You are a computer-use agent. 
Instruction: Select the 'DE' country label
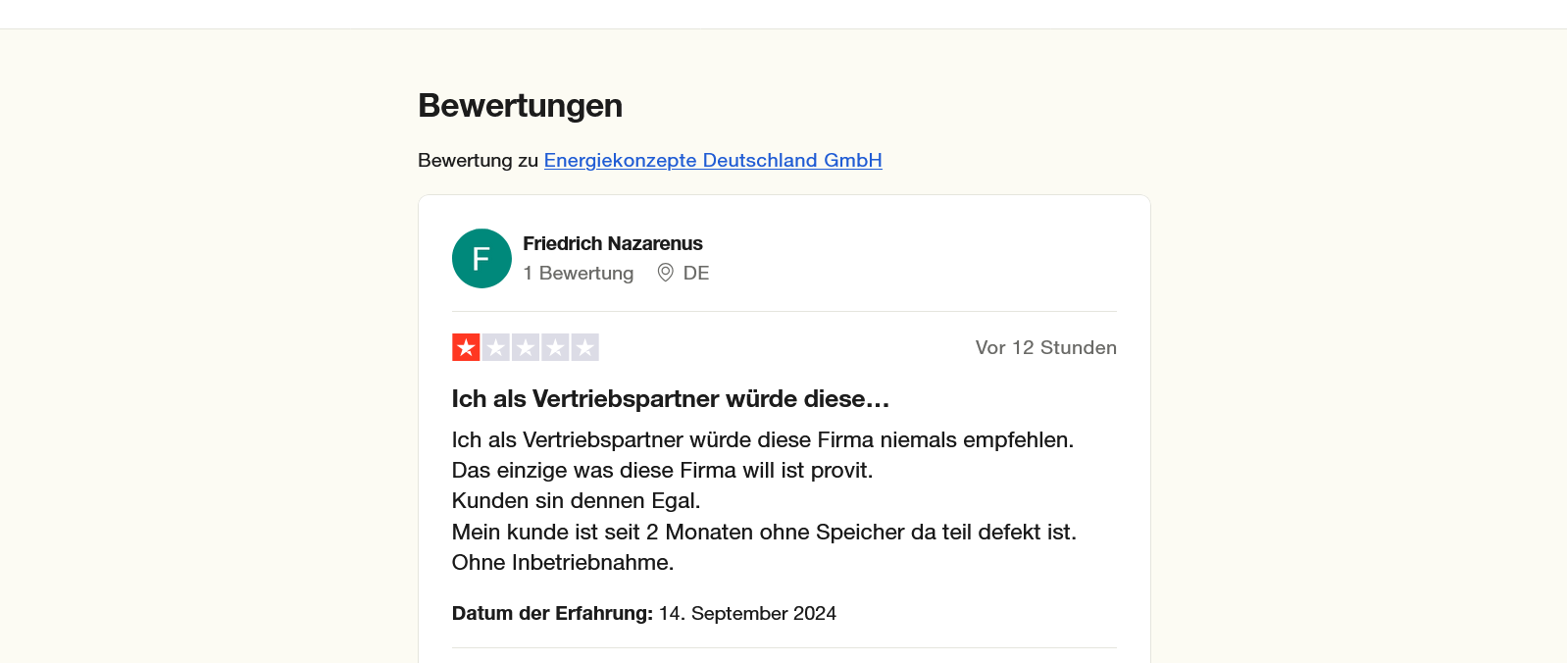tap(696, 274)
